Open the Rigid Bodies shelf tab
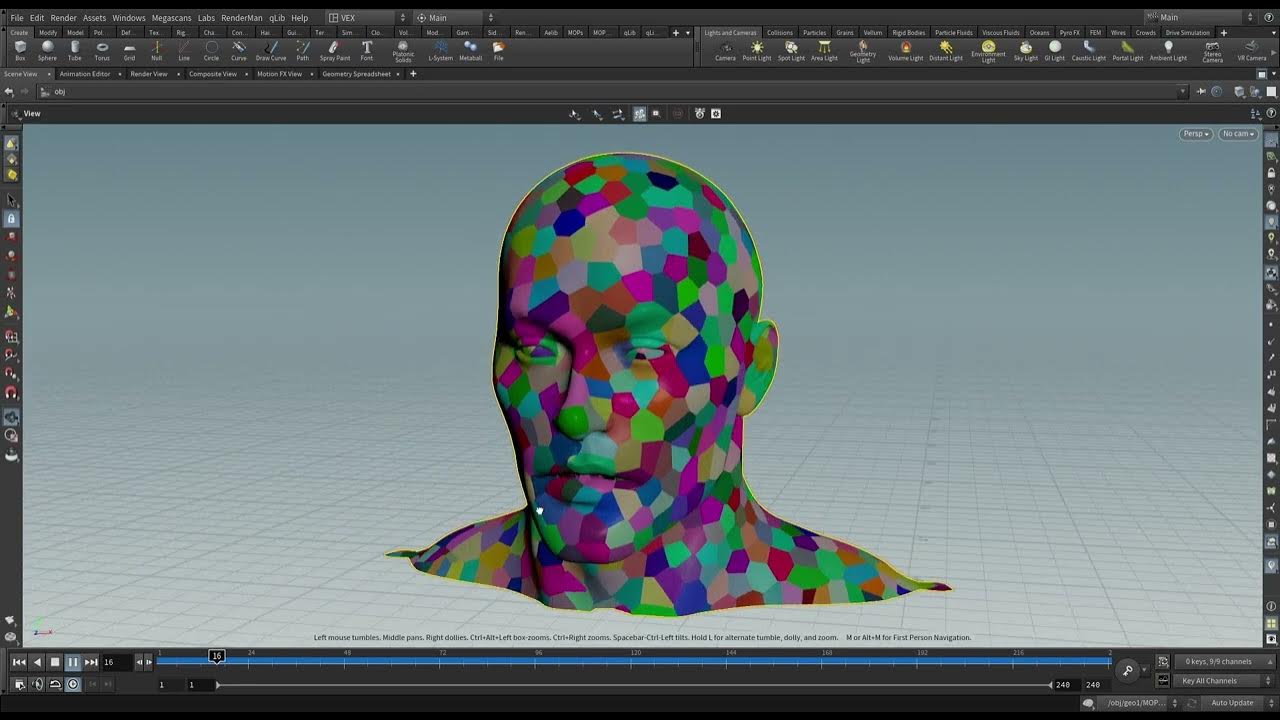This screenshot has width=1280, height=720. point(908,32)
